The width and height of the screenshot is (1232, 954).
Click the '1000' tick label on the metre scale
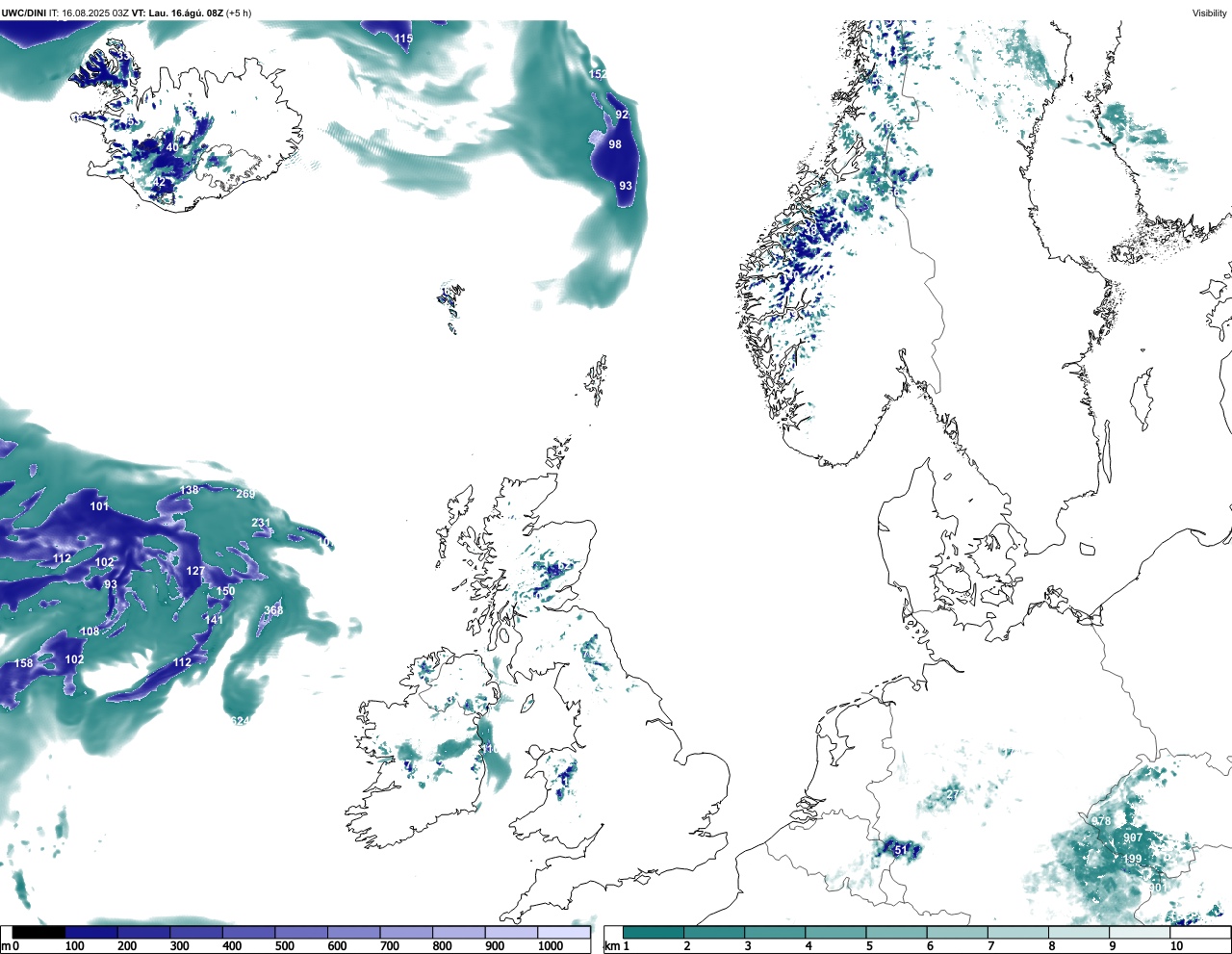(x=551, y=946)
